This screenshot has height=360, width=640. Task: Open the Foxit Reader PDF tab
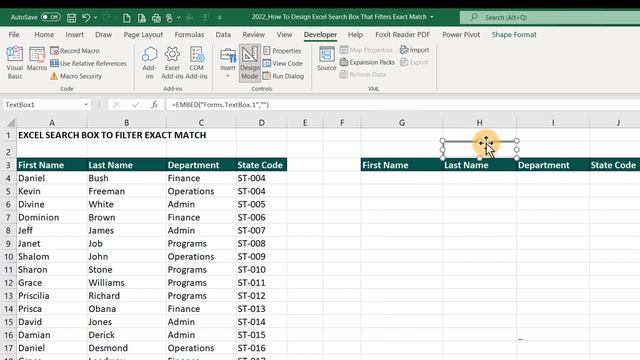point(403,35)
